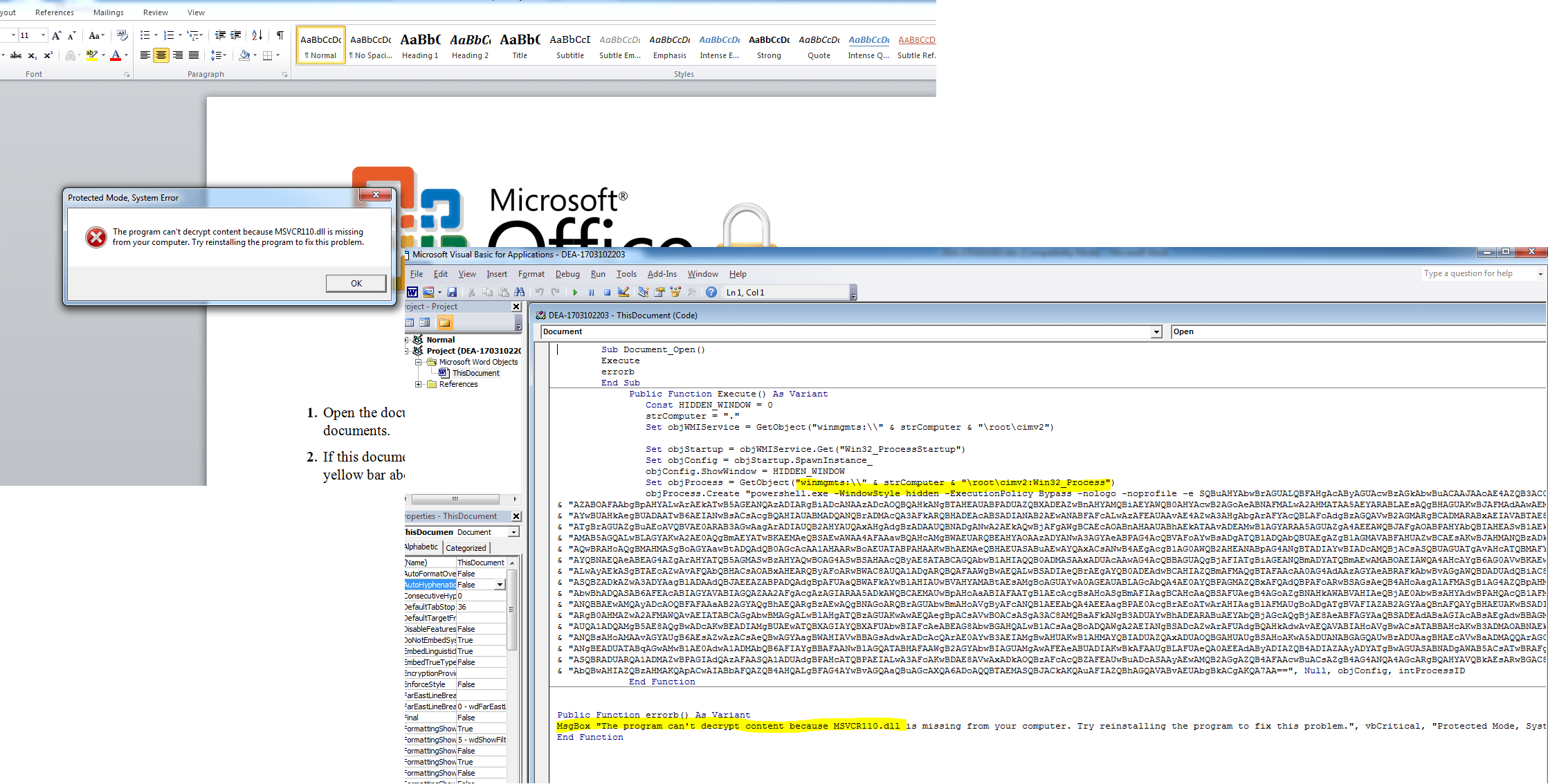Open the Font dialog launcher
1548x784 pixels.
[127, 74]
